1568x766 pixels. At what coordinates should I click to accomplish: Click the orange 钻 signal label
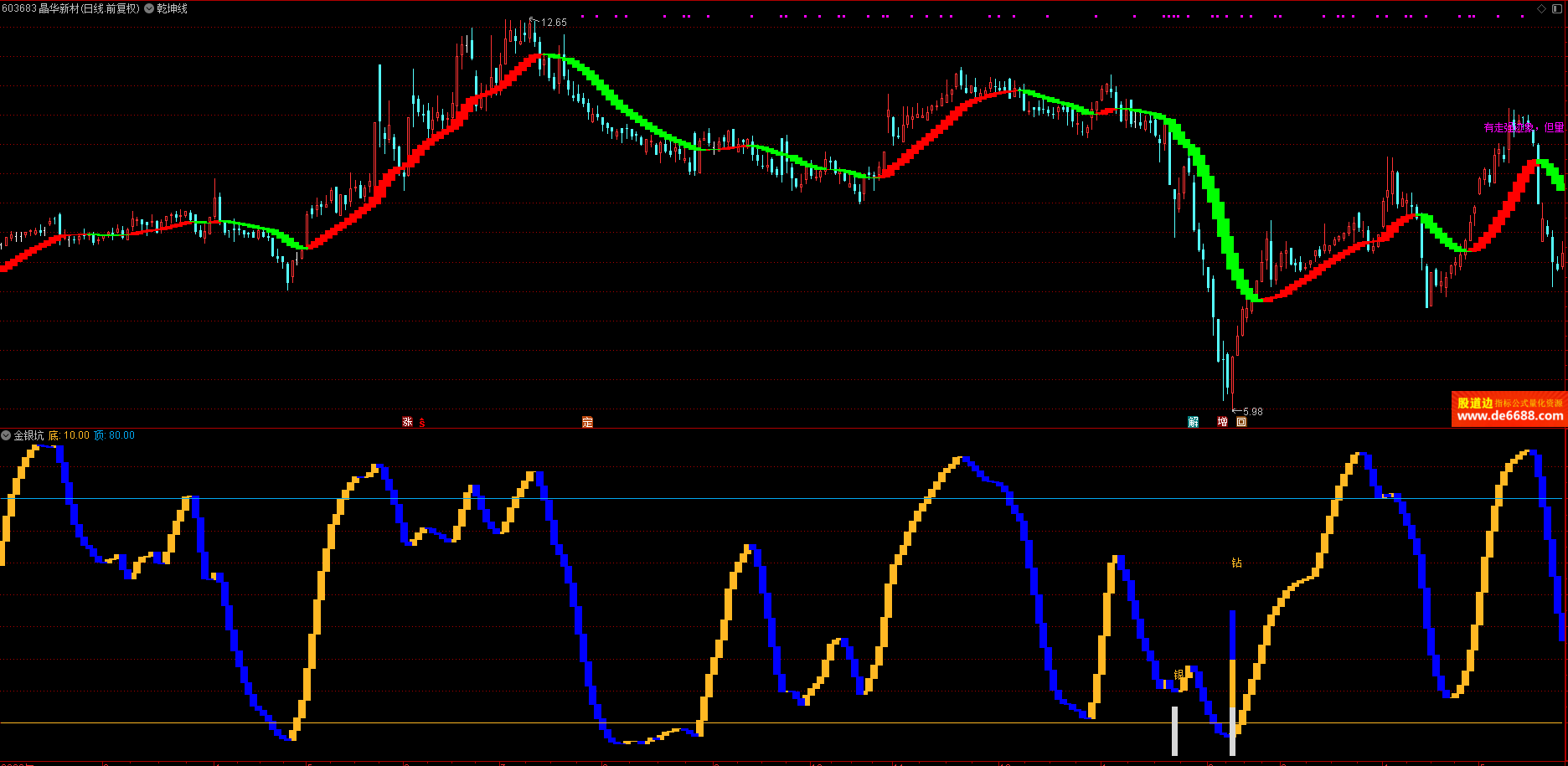[x=1236, y=563]
